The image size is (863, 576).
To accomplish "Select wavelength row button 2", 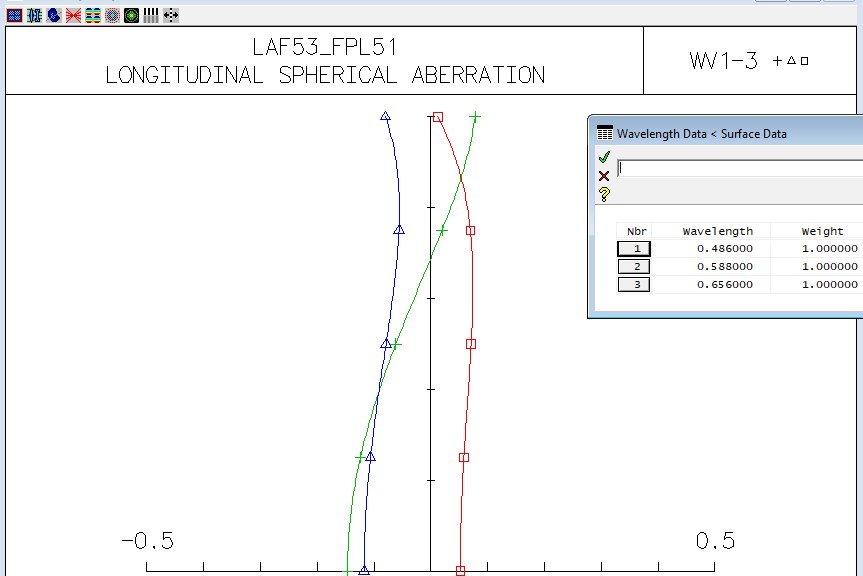I will [634, 267].
